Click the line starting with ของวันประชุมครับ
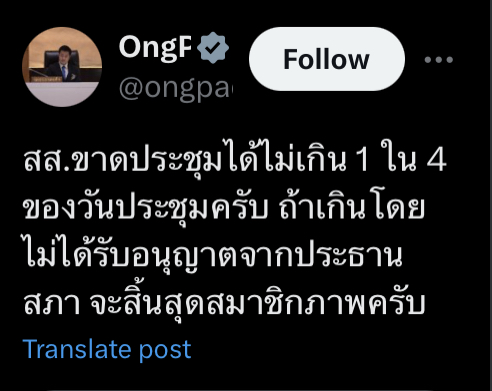 point(224,207)
